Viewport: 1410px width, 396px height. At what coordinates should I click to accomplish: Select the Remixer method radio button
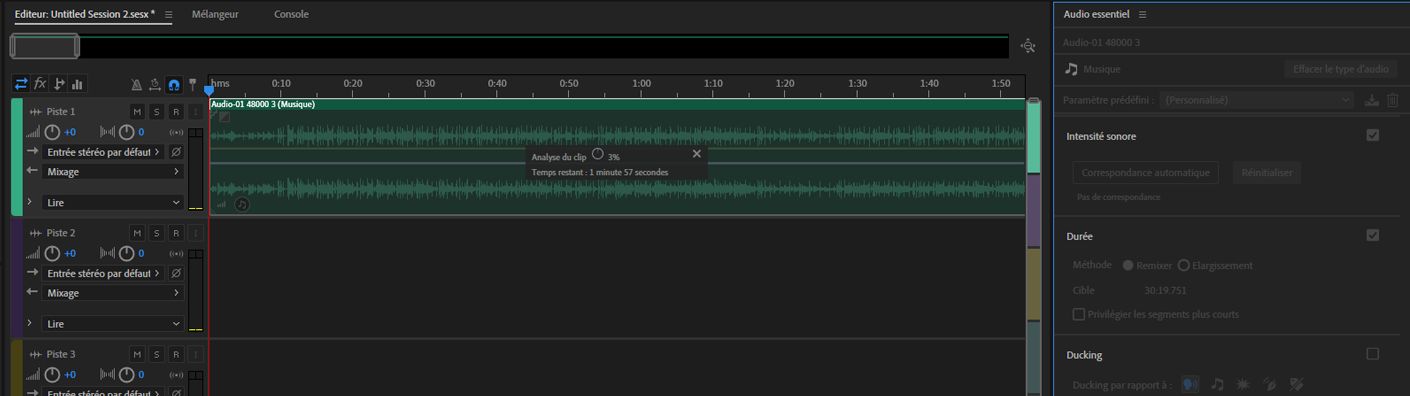pyautogui.click(x=1128, y=265)
